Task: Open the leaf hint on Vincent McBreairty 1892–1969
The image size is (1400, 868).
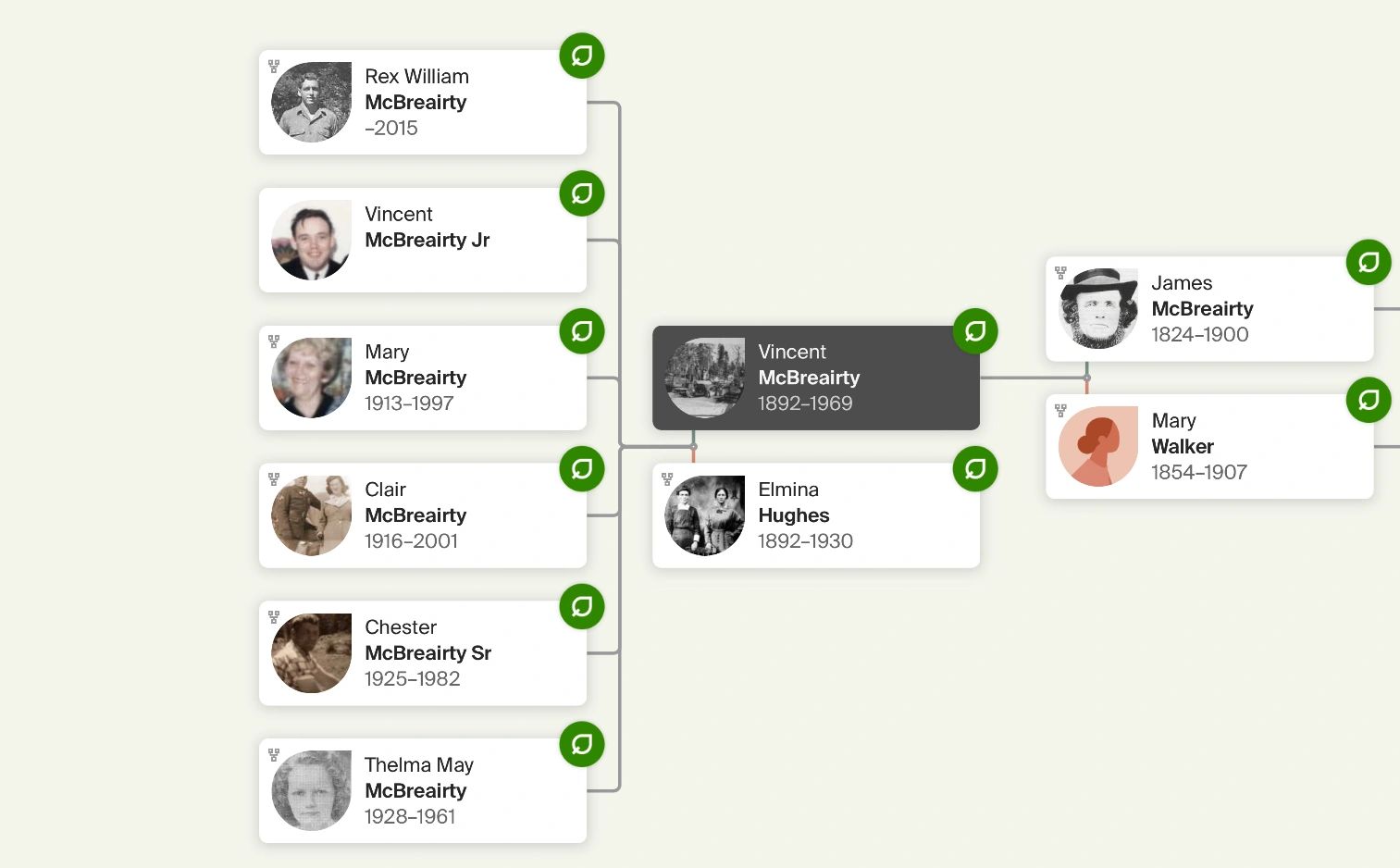Action: pos(975,330)
